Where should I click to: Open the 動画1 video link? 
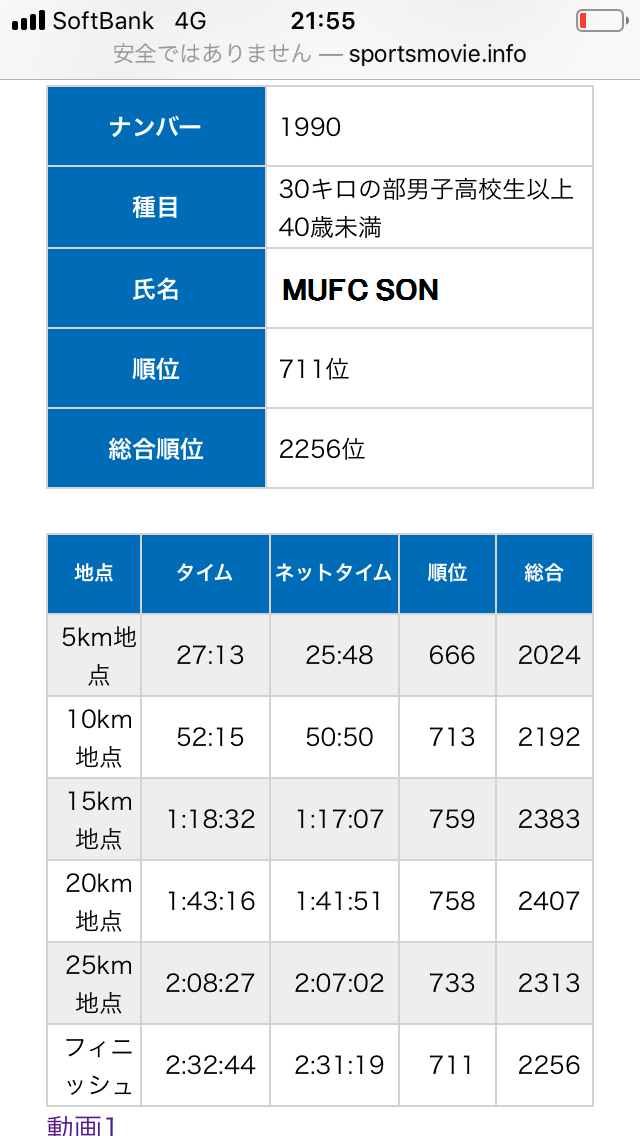tap(82, 1125)
